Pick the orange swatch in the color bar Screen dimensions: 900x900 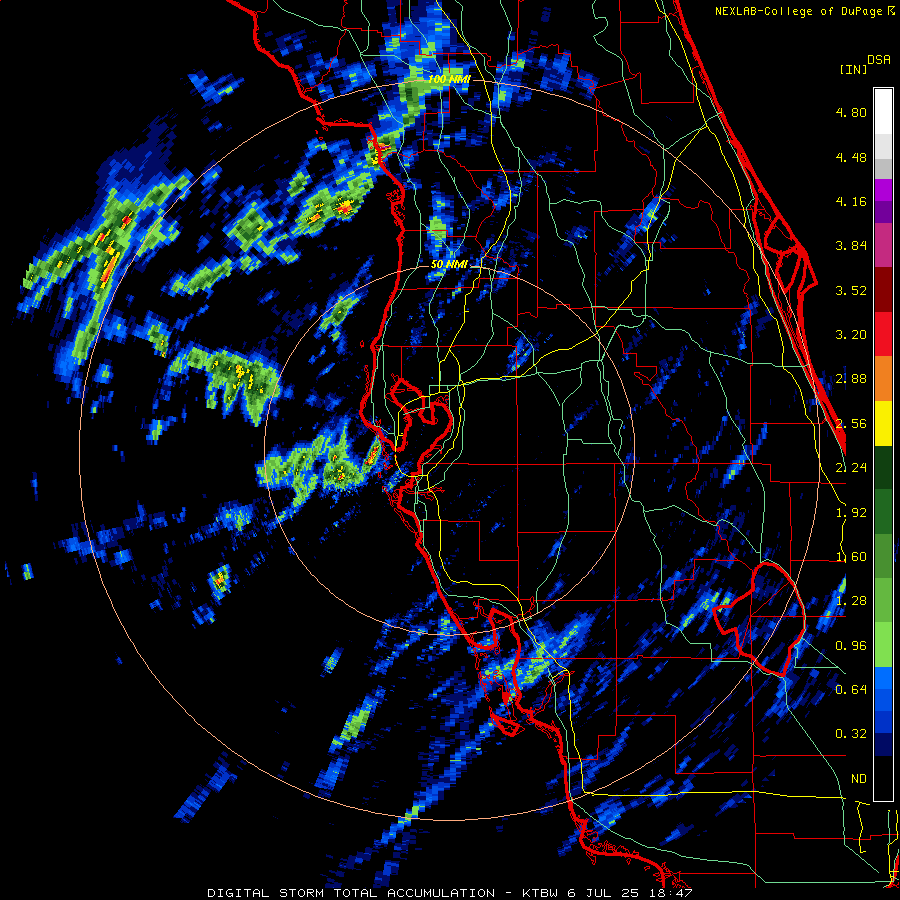[x=883, y=379]
